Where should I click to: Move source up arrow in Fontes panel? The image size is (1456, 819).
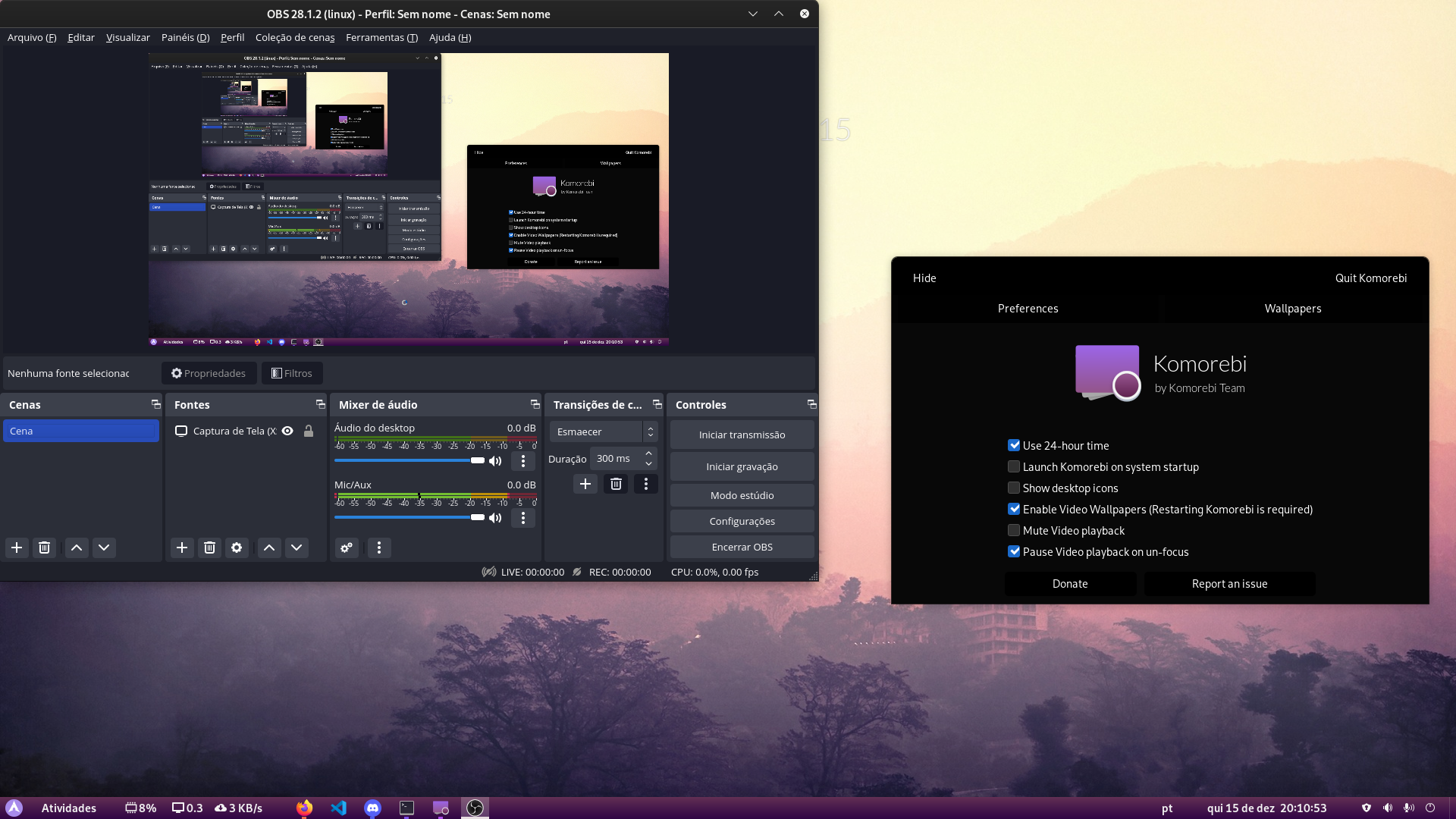click(x=269, y=548)
